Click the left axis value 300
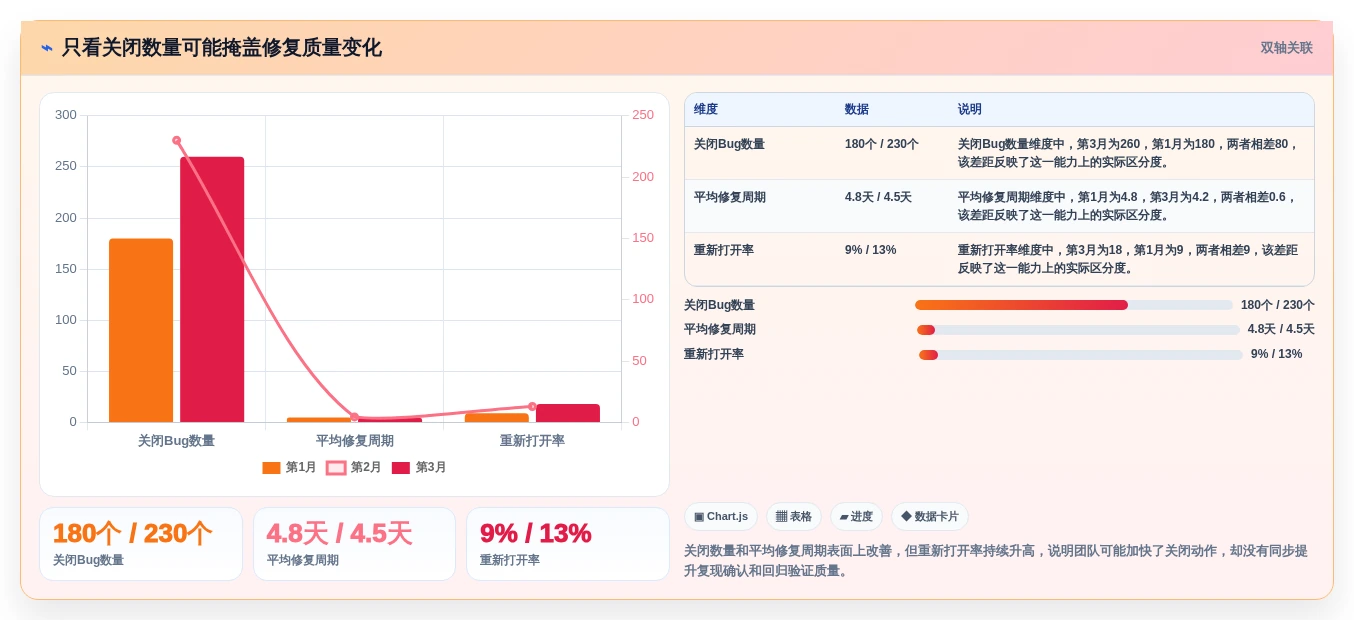Screen dimensions: 1354x620 point(66,115)
